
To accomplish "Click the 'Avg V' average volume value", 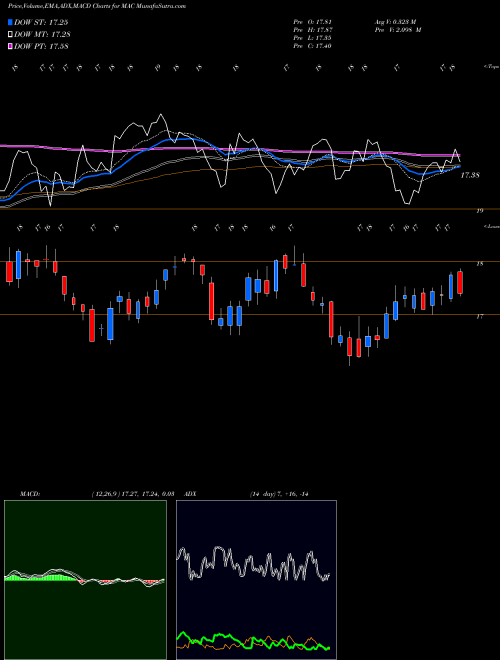I will pos(395,21).
